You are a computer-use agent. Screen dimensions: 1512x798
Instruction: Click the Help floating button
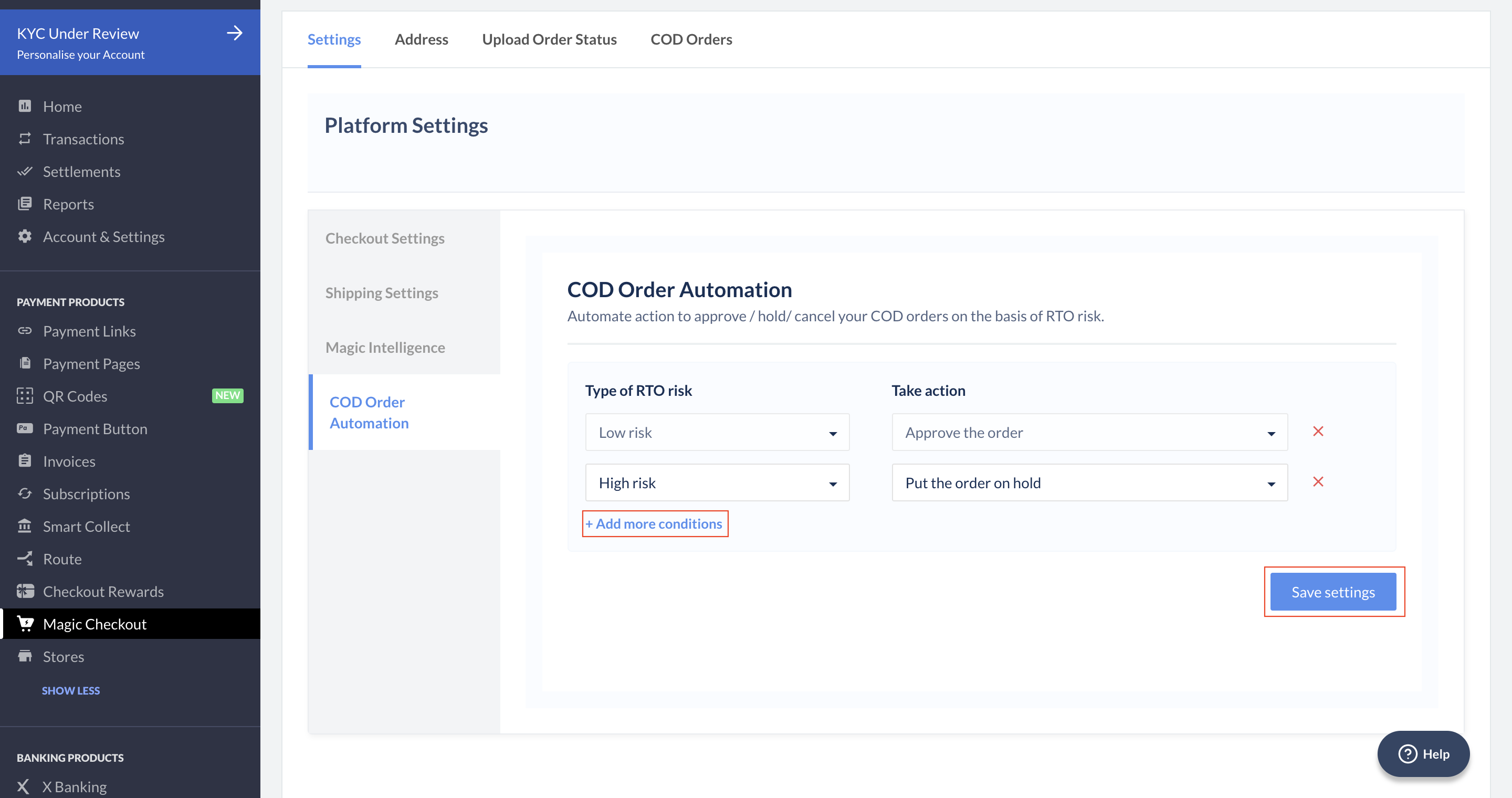pos(1423,753)
